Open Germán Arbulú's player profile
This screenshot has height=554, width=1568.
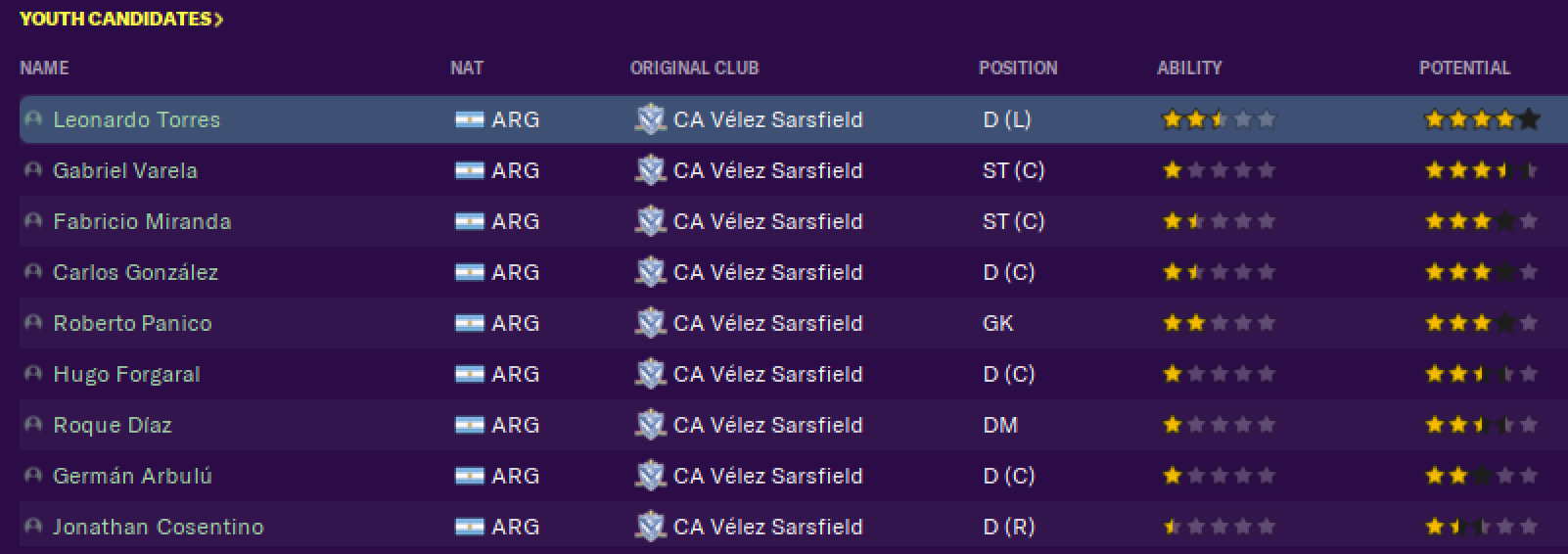click(132, 476)
